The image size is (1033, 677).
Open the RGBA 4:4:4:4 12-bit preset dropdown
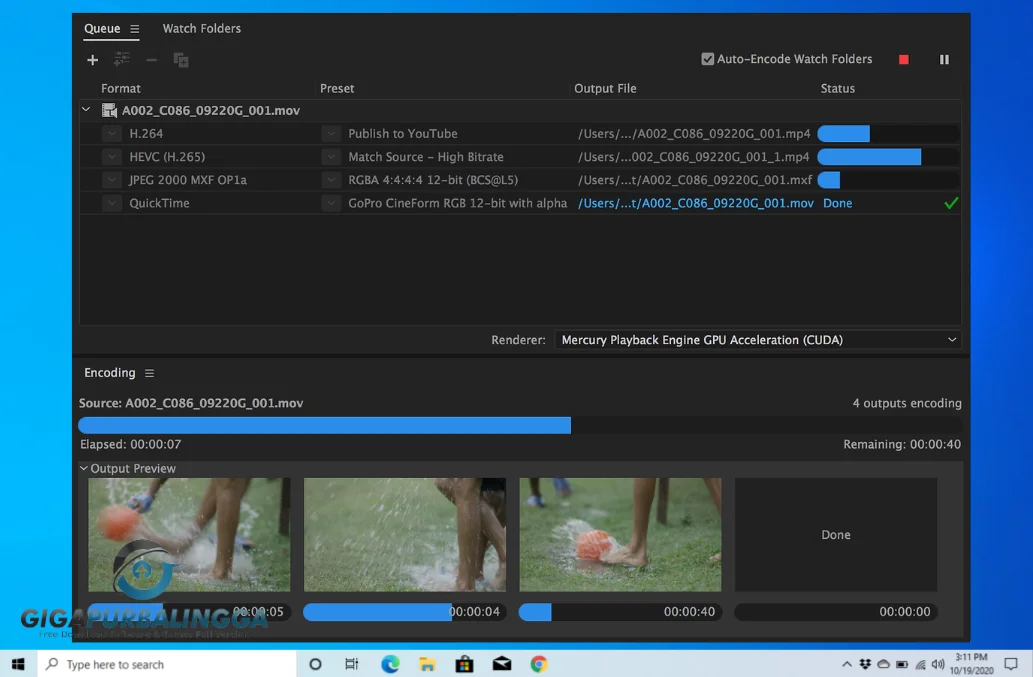pos(331,180)
